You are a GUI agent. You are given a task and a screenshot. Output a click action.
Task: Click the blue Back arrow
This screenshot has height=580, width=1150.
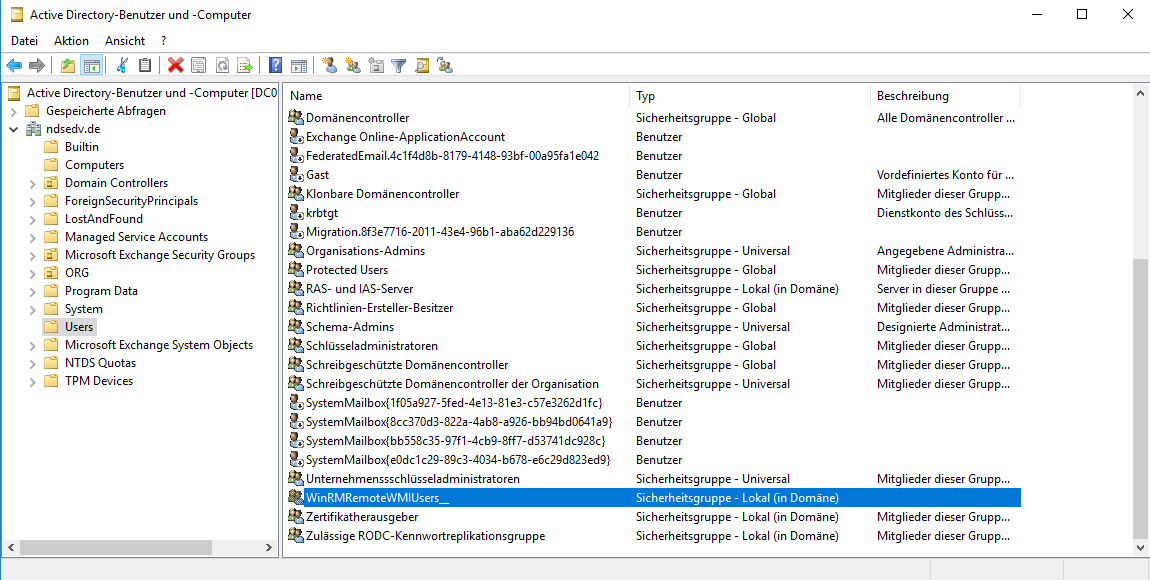click(x=14, y=66)
